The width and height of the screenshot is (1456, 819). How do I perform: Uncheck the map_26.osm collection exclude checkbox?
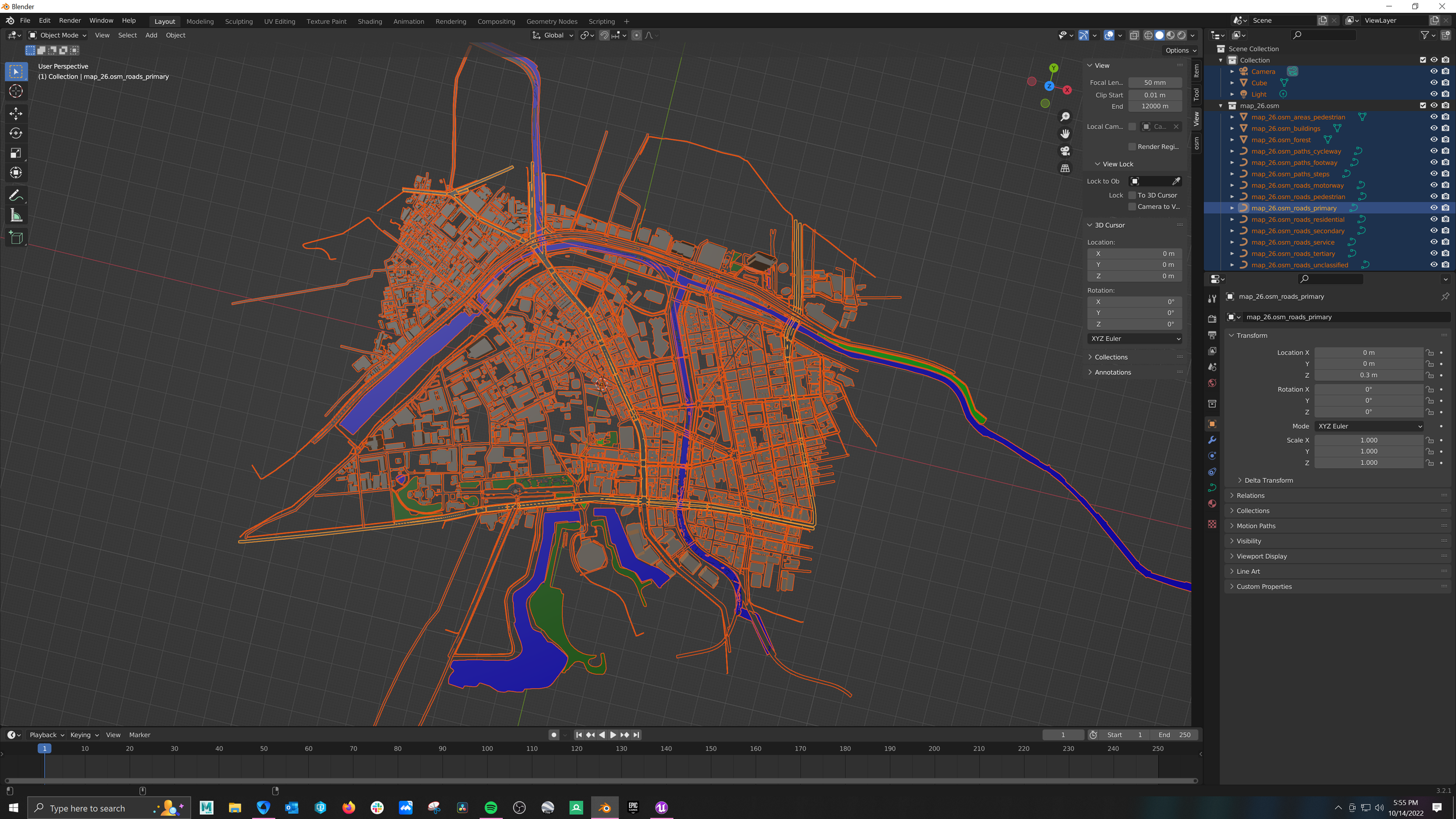coord(1423,105)
